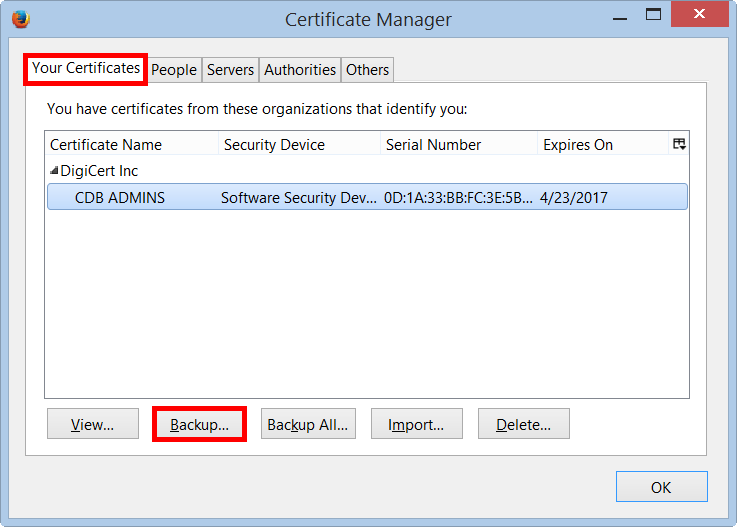737x527 pixels.
Task: Collapse the DigiCert Inc tree group
Action: [x=54, y=171]
